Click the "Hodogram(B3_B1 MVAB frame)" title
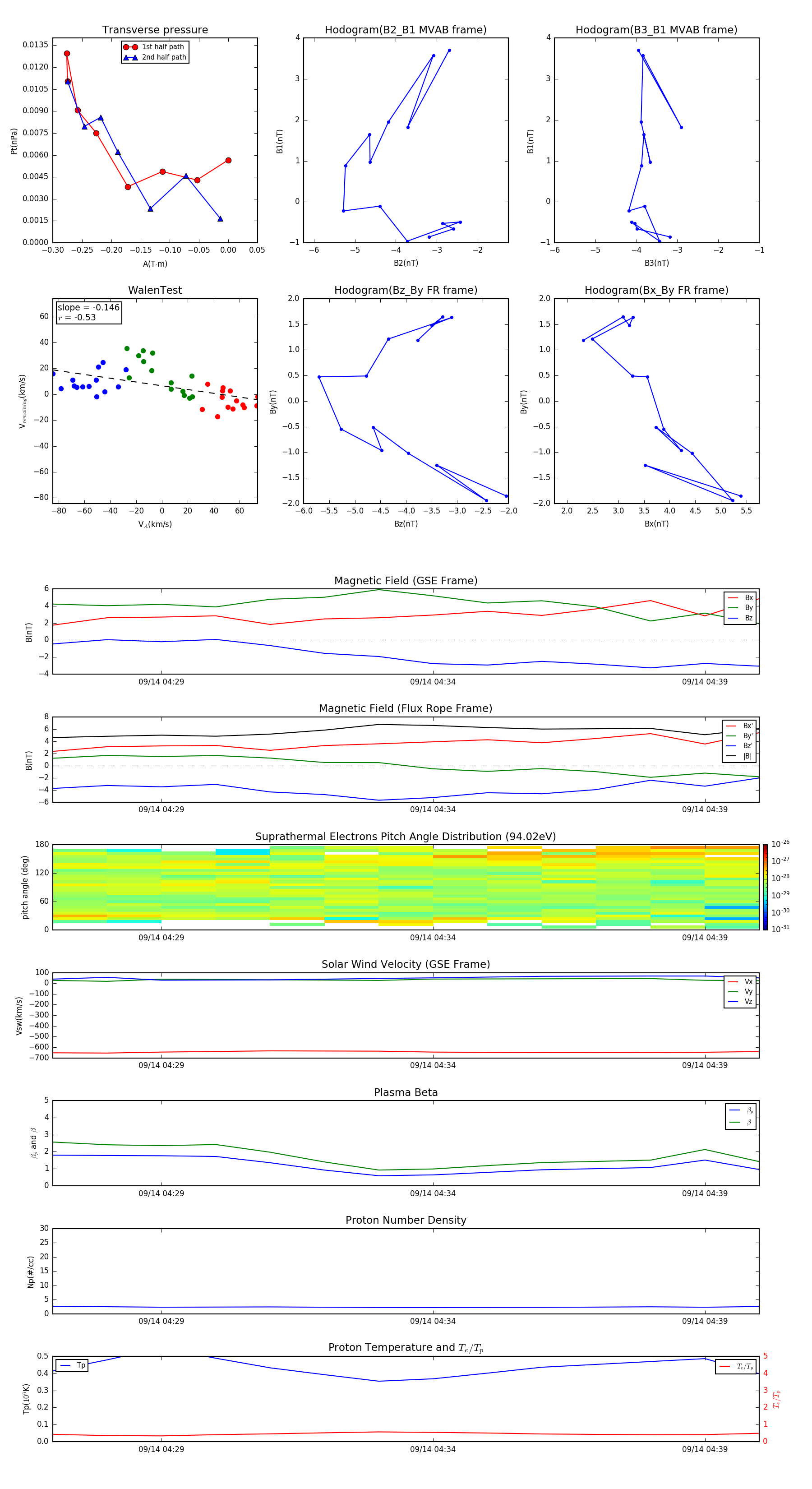This screenshot has height=1489, width=812. (x=656, y=30)
